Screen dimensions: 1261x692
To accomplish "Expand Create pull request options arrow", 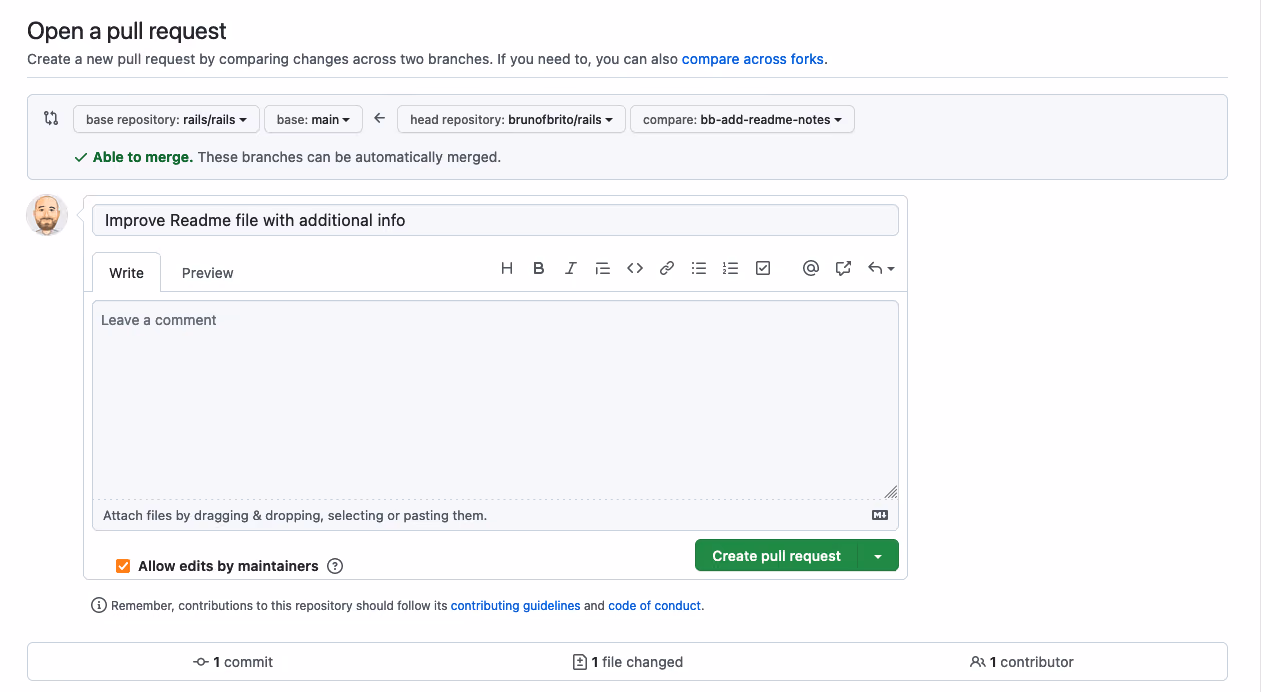I will pyautogui.click(x=878, y=556).
